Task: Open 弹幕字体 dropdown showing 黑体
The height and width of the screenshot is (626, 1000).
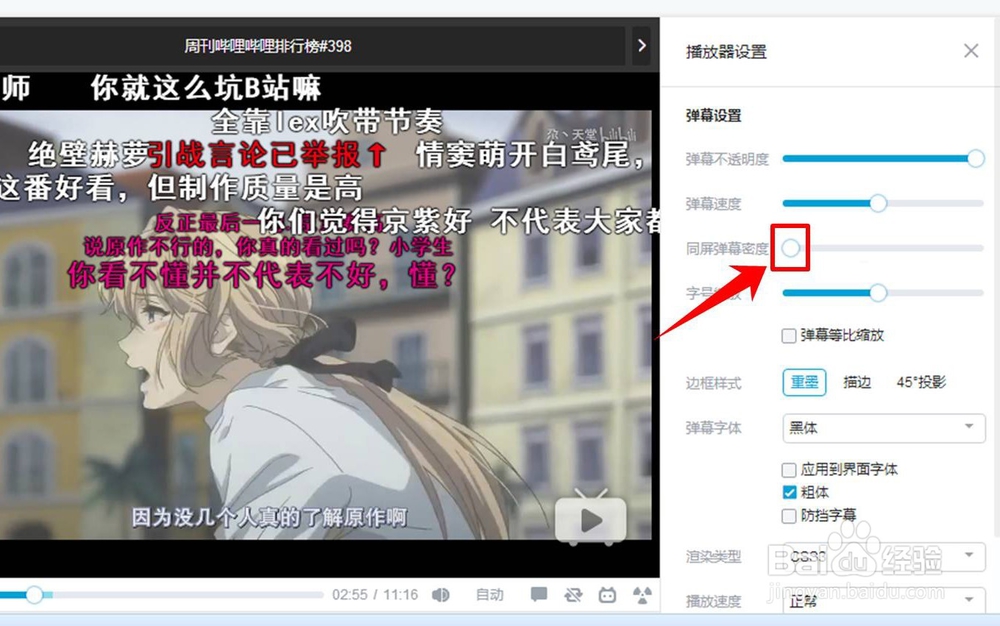Action: (x=883, y=428)
